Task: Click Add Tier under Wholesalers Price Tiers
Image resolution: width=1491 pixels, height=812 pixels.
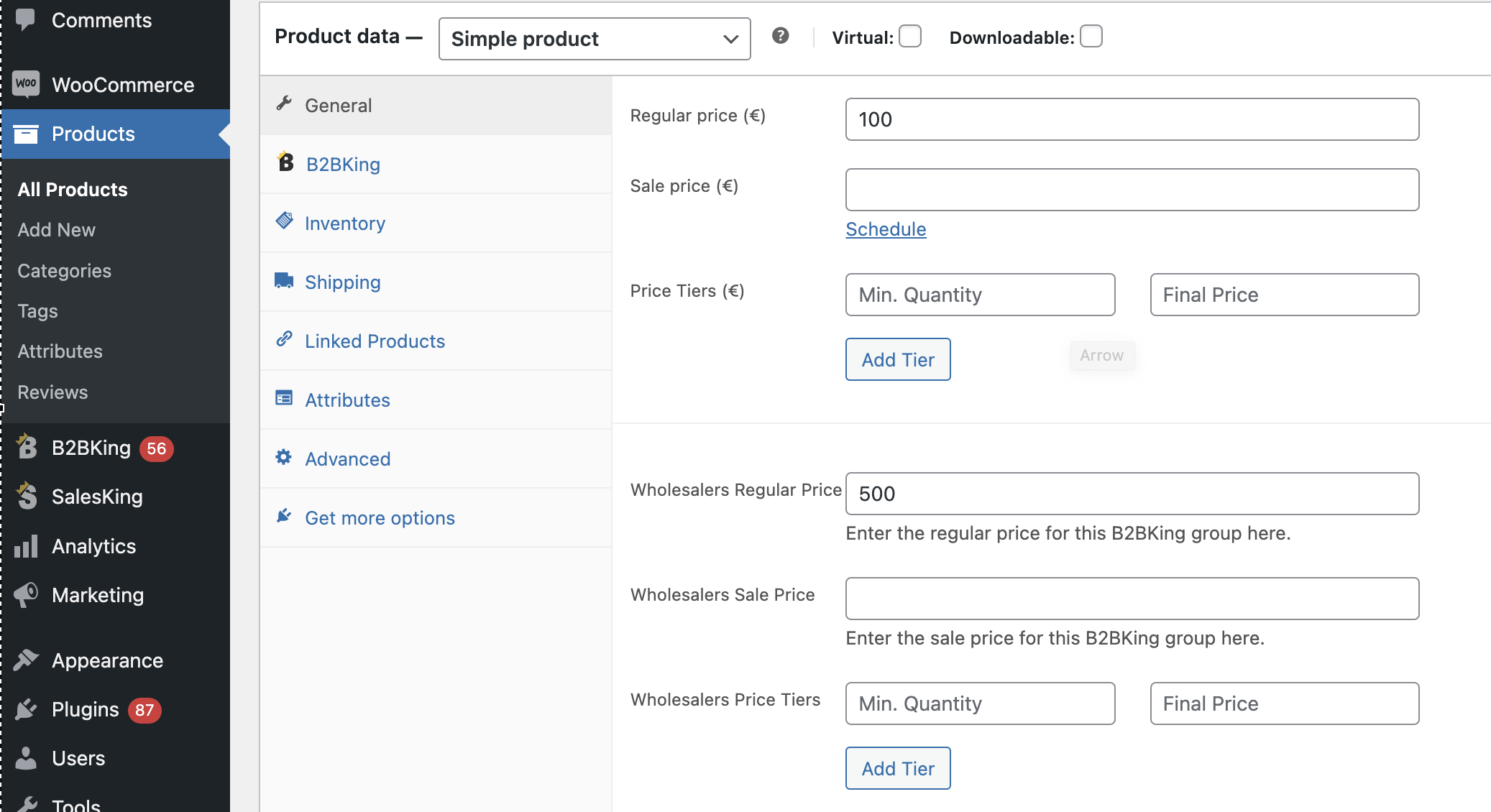Action: pos(898,768)
